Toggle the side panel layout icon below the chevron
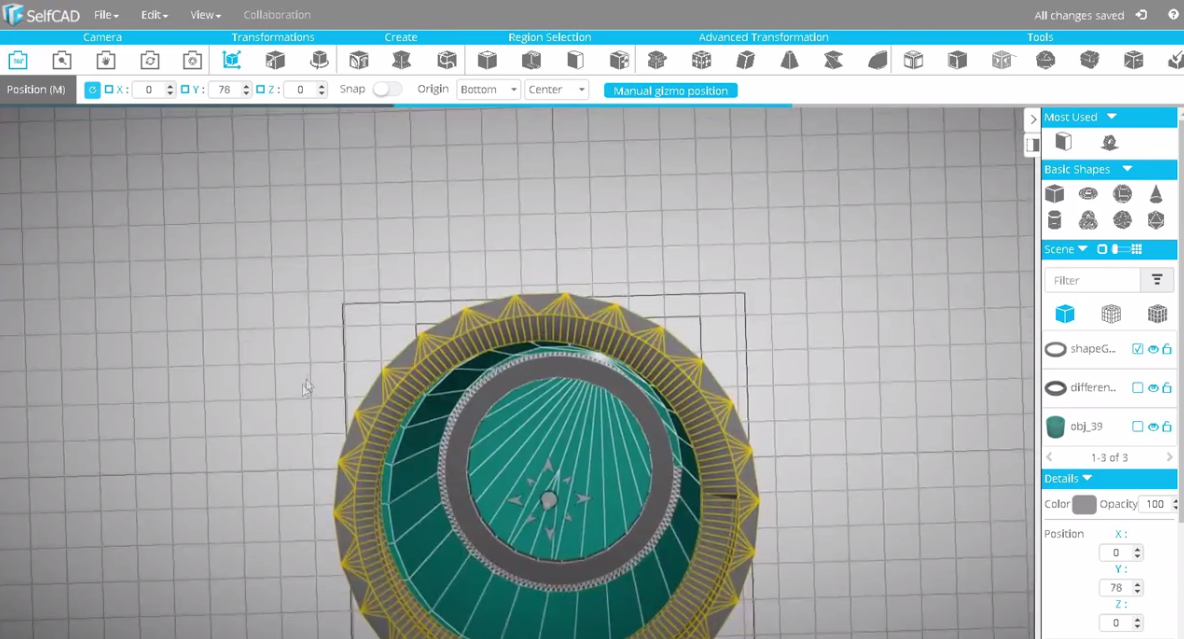The image size is (1184, 639). point(1033,144)
